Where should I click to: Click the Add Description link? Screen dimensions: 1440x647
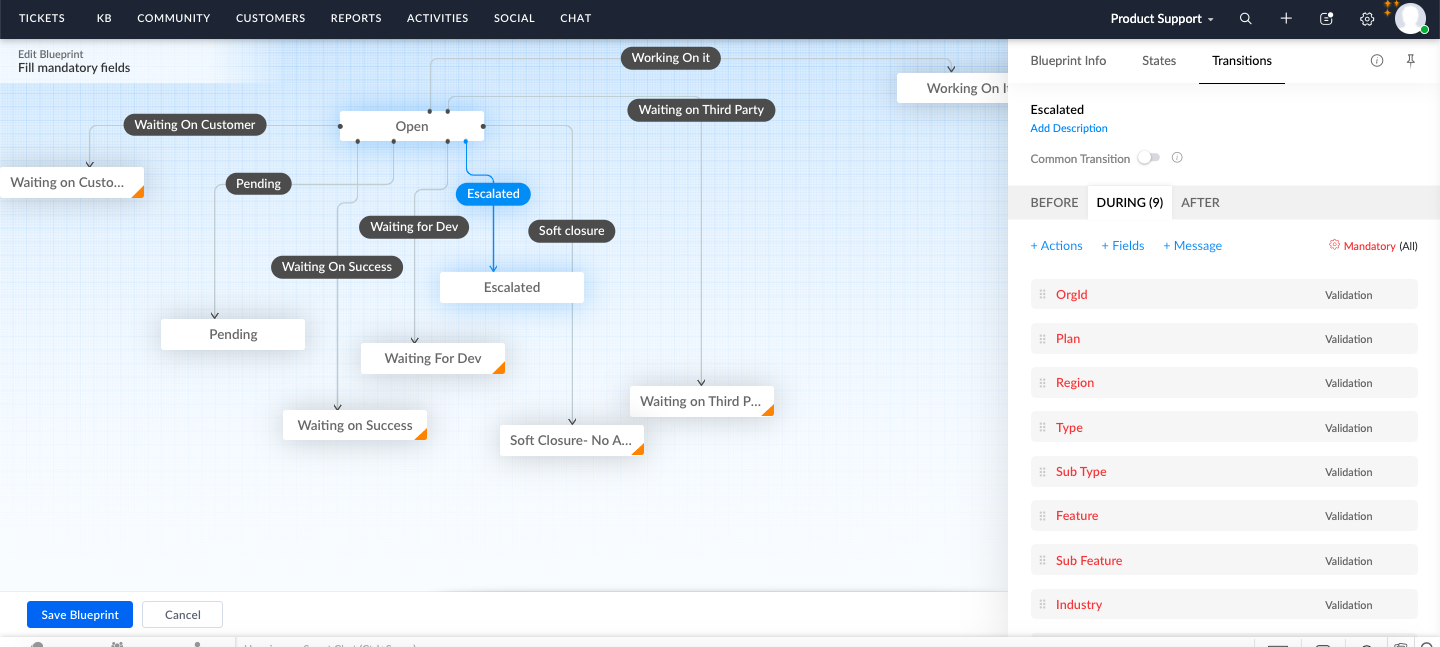tap(1069, 128)
